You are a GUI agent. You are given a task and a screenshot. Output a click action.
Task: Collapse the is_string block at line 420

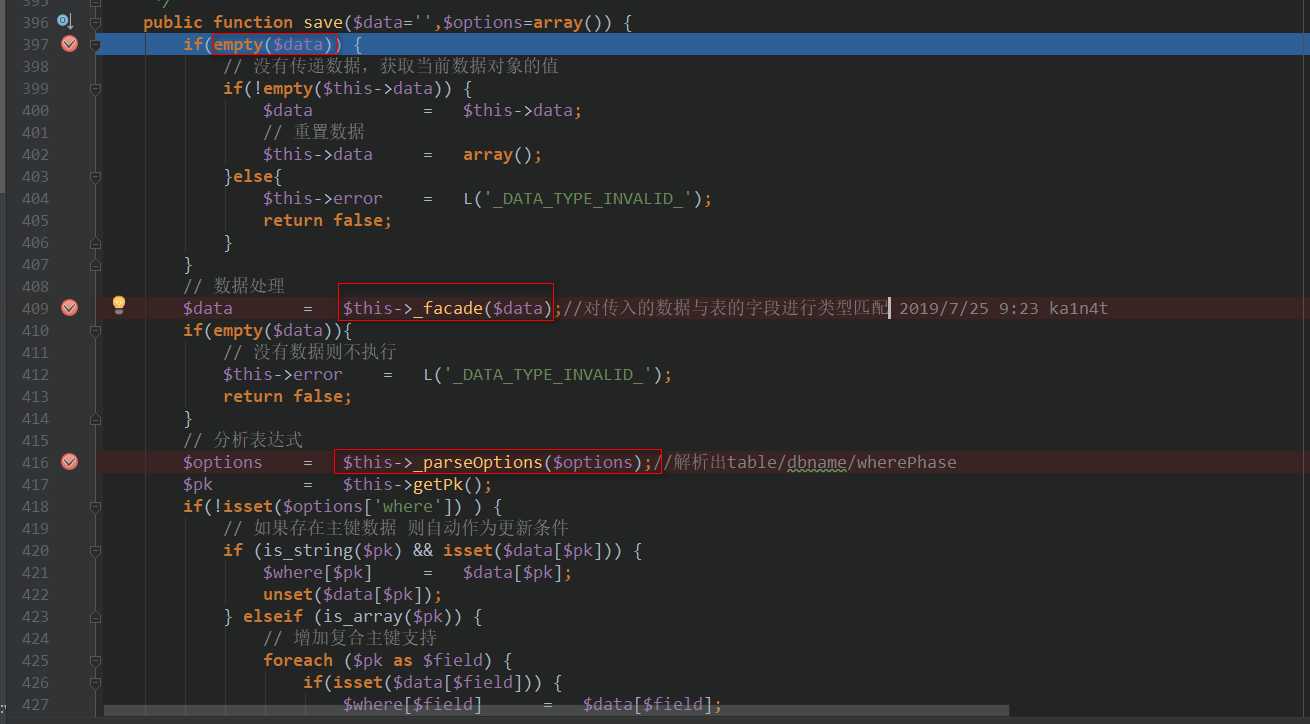click(95, 550)
